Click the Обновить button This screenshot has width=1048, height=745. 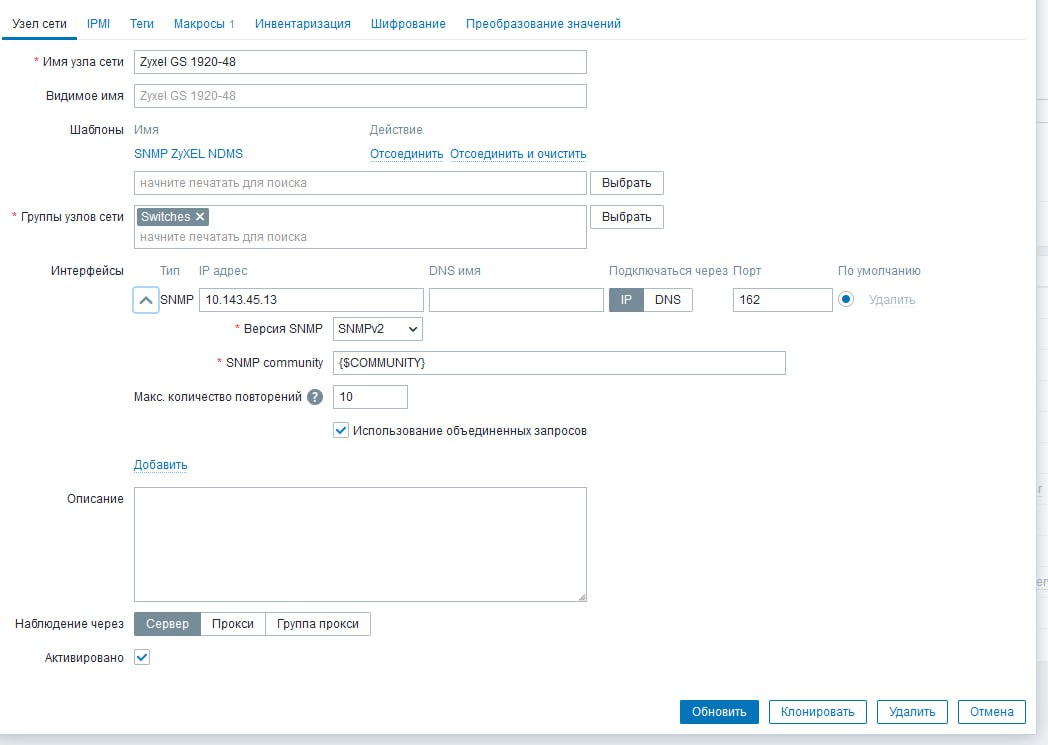click(719, 712)
